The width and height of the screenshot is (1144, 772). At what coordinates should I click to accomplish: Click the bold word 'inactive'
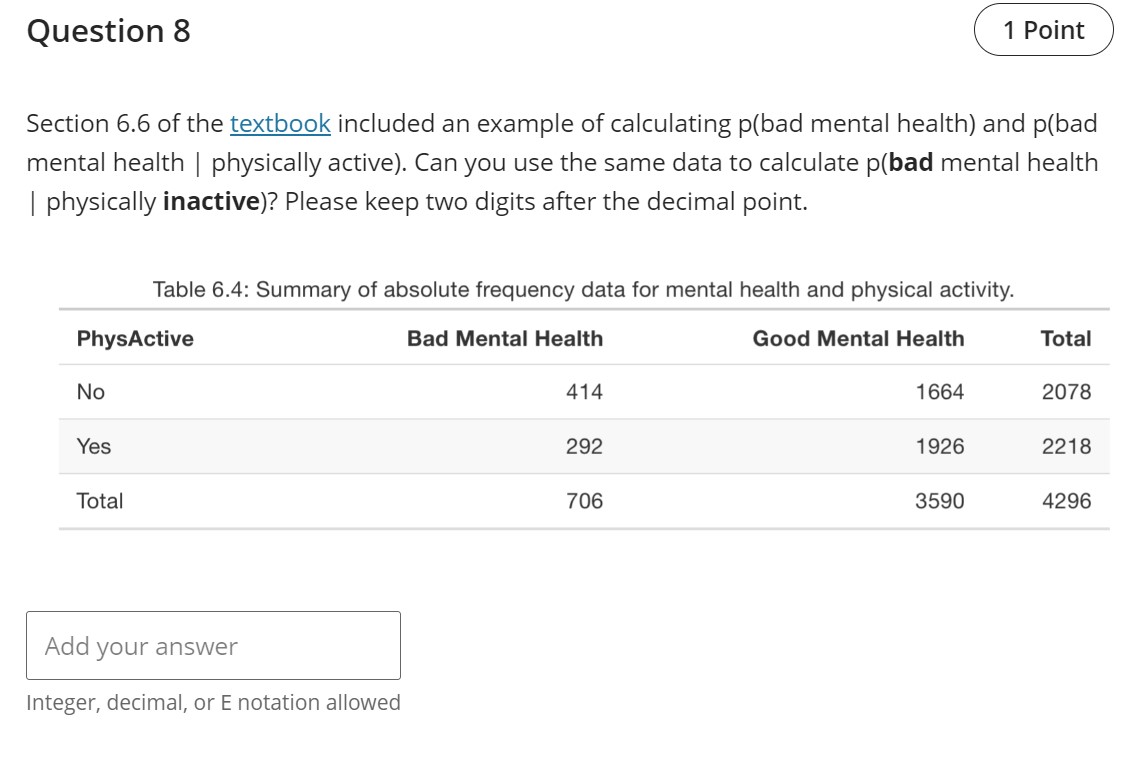211,201
